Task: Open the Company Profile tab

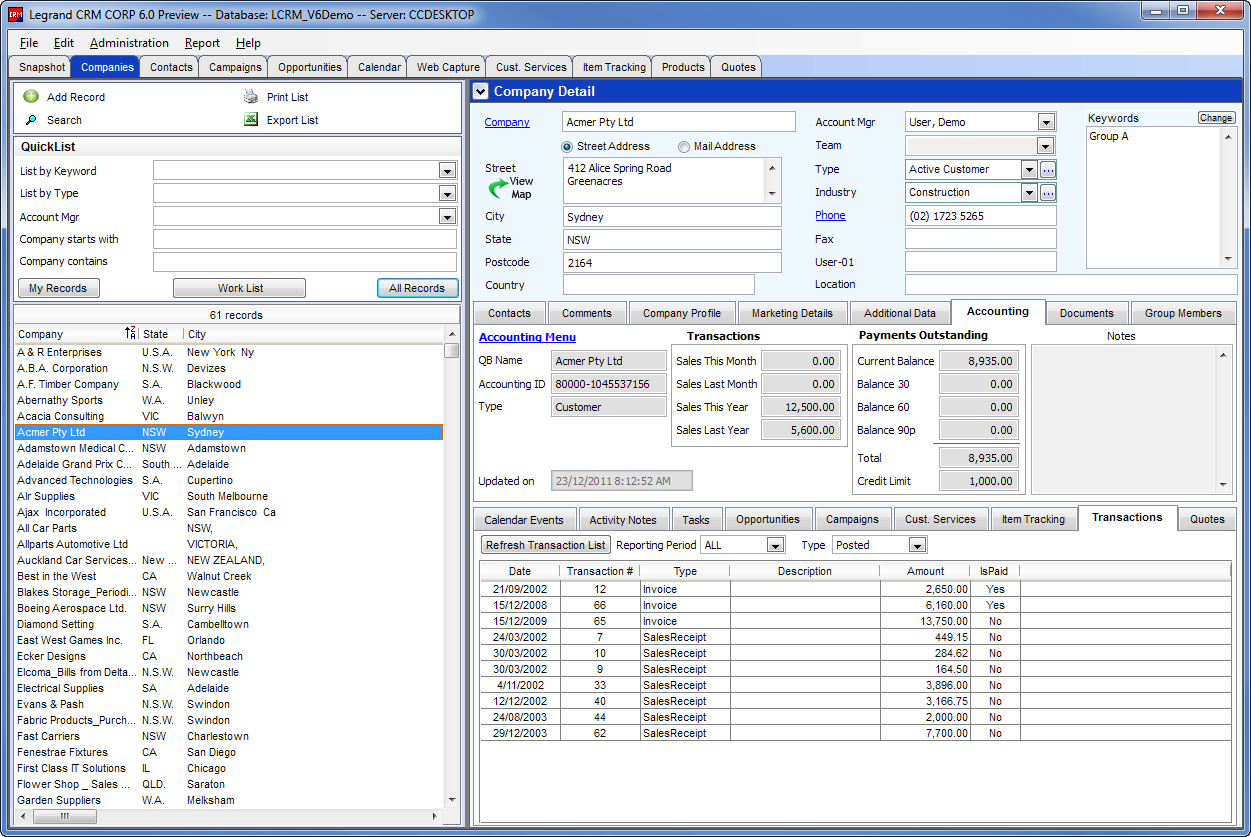Action: click(x=682, y=313)
